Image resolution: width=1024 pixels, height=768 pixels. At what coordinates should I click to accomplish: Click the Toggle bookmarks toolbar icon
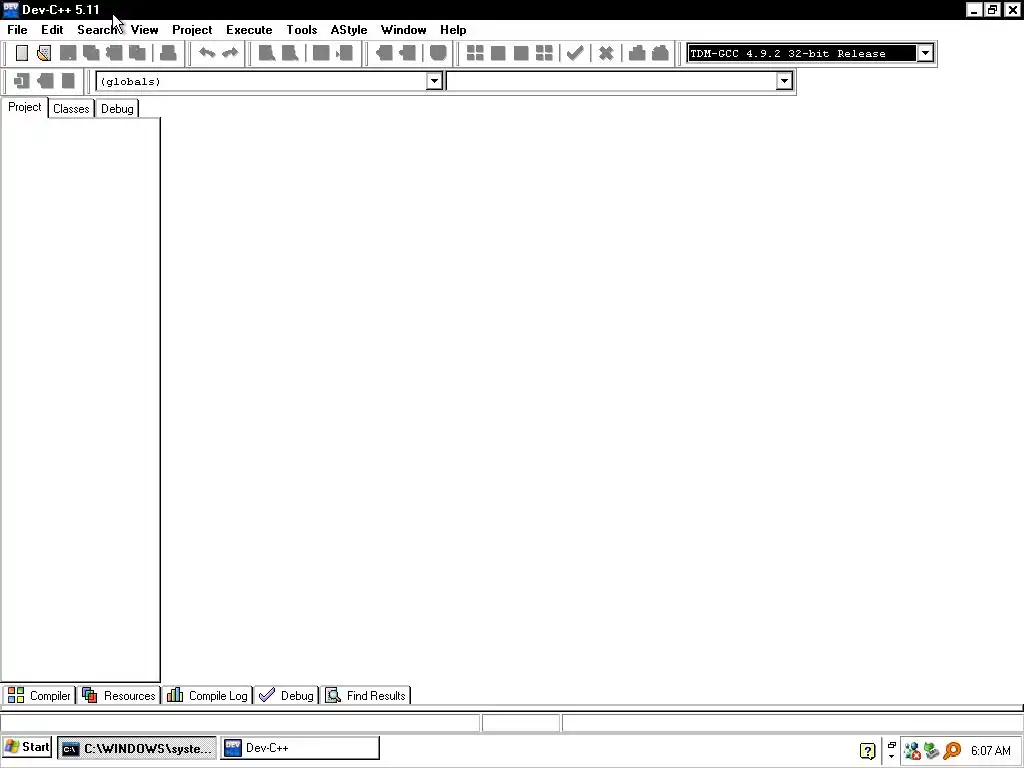(45, 81)
